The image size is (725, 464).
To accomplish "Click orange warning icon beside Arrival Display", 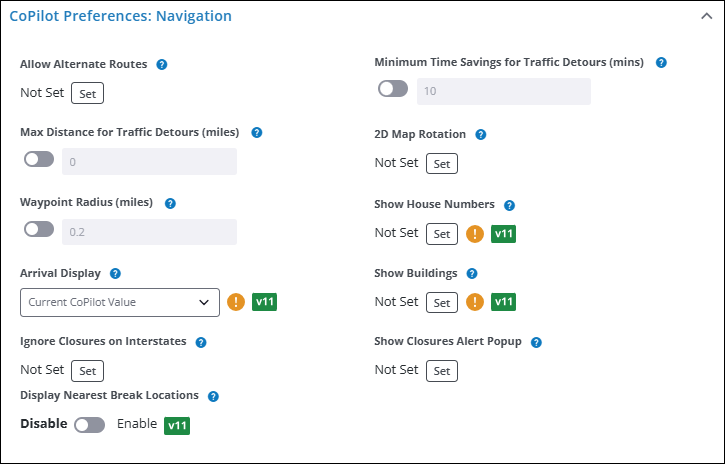I will tap(236, 302).
